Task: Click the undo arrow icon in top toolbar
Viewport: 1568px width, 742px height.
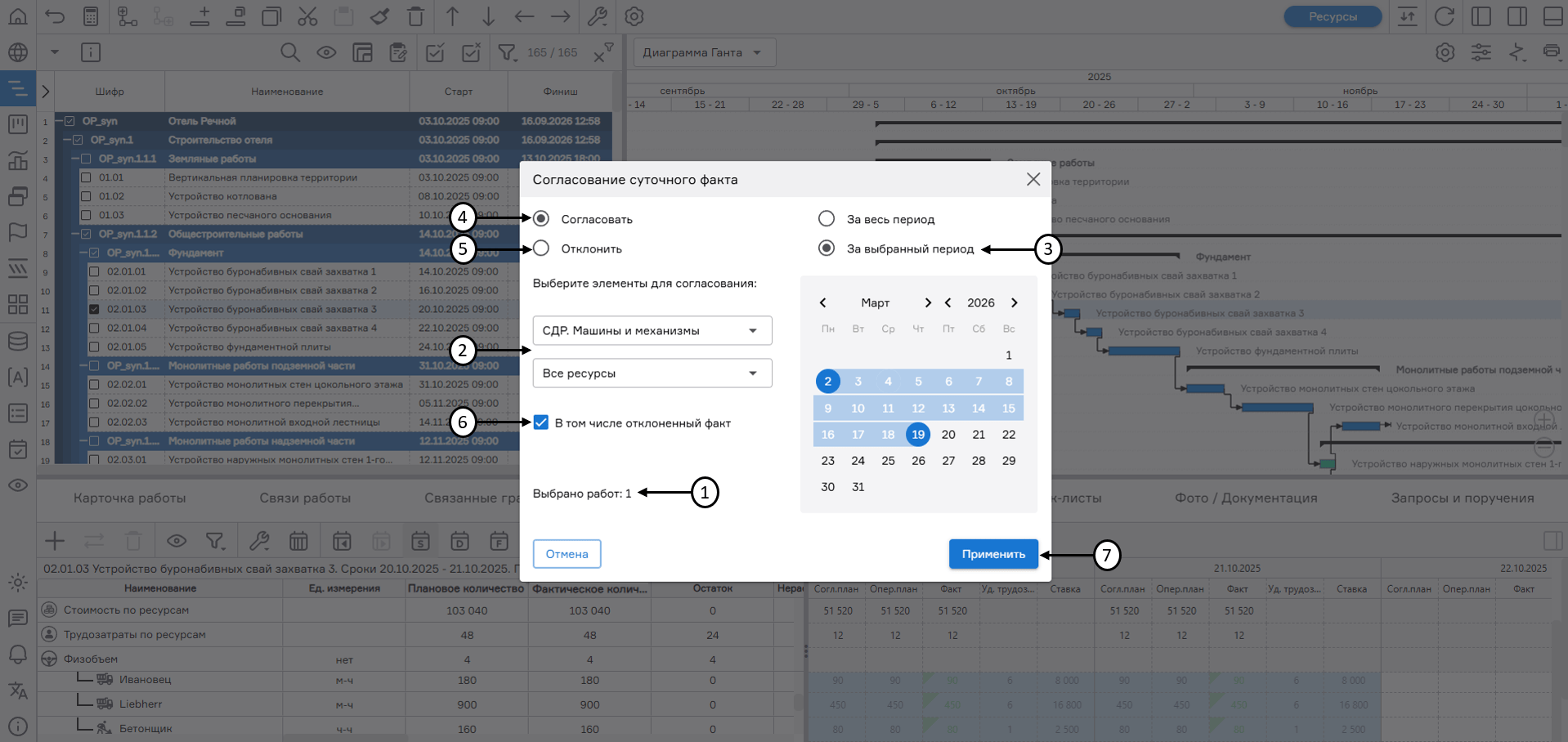Action: click(x=55, y=16)
